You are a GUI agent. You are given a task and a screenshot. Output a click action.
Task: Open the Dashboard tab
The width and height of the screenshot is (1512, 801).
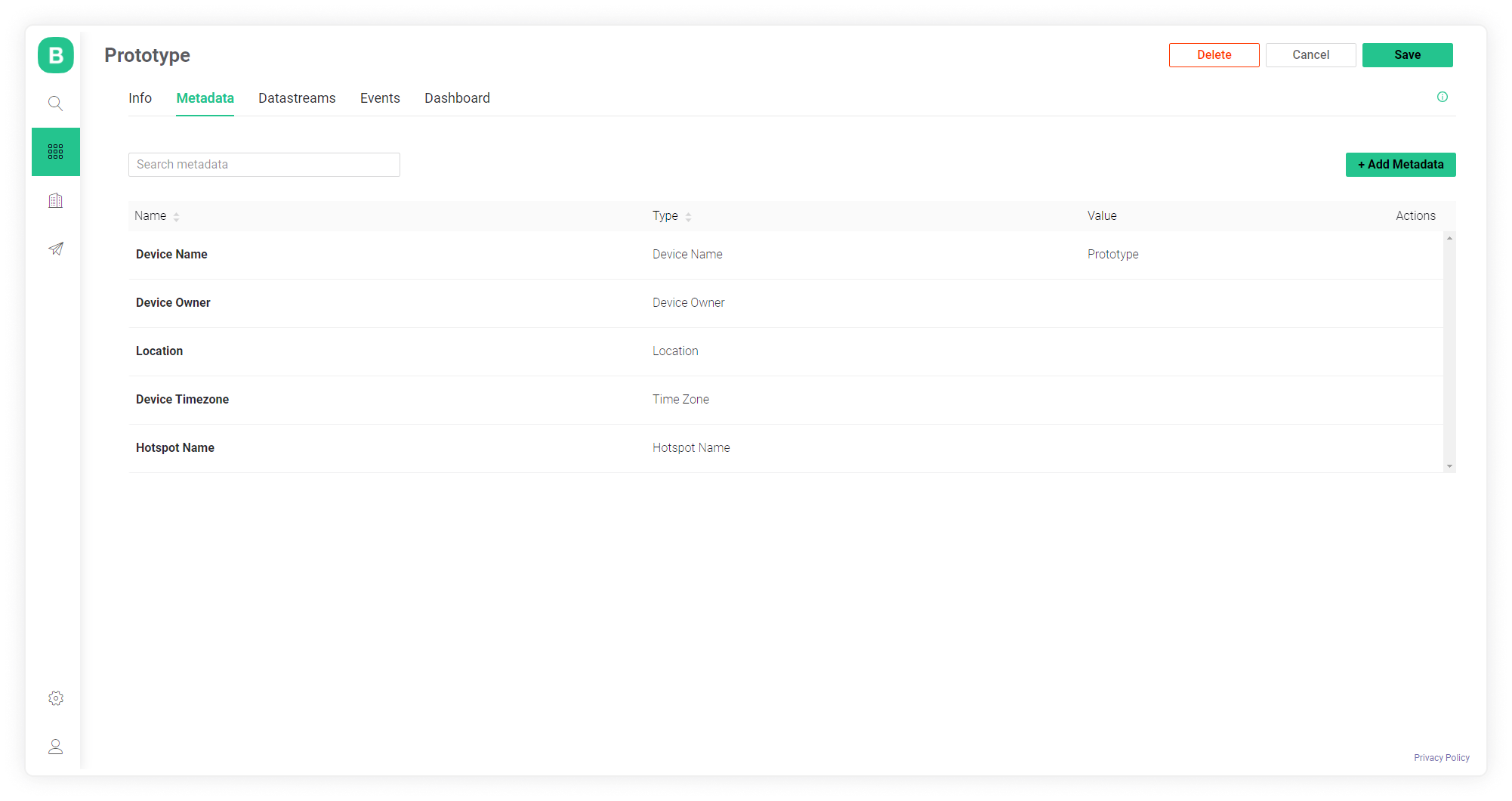[x=457, y=98]
